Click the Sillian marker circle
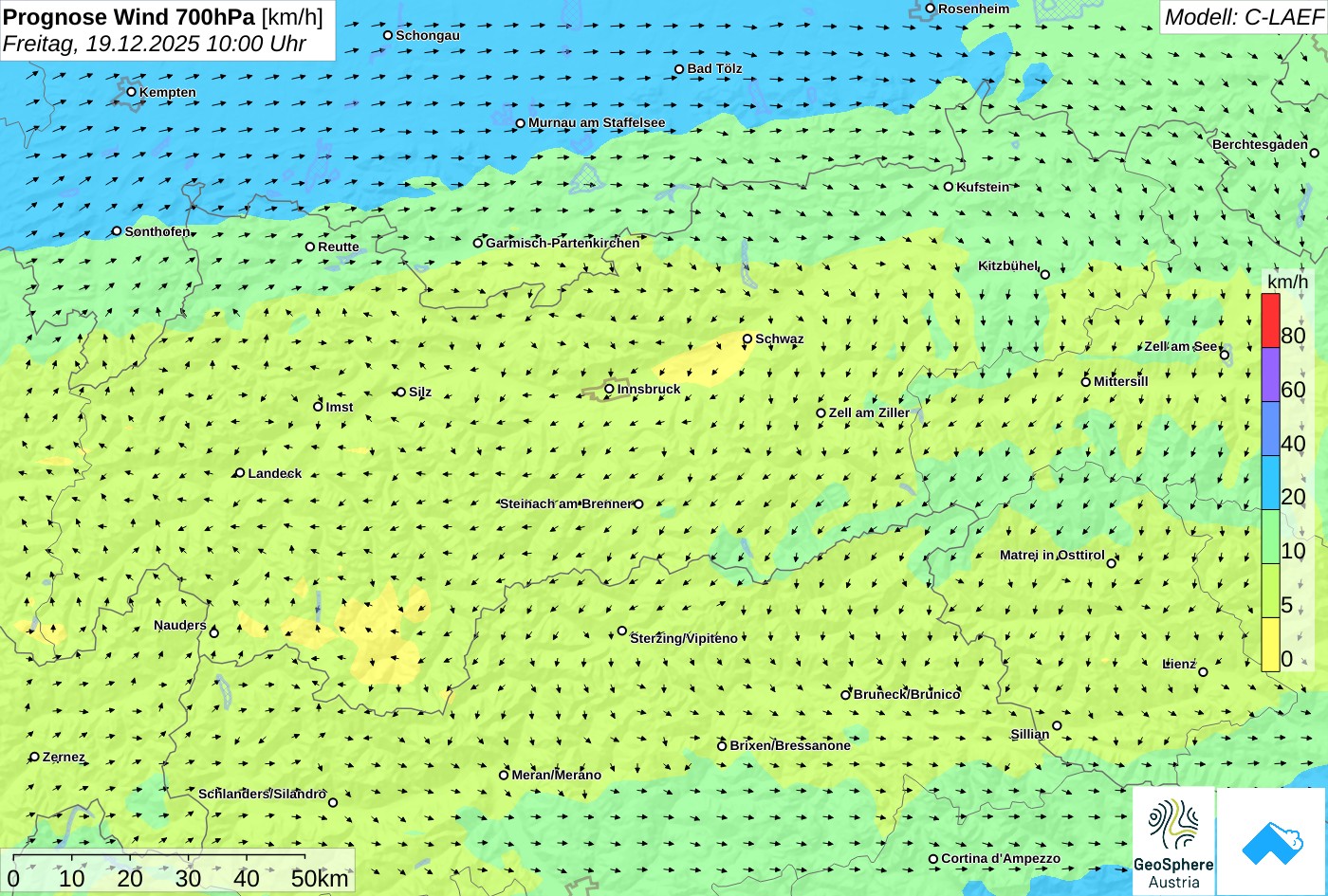The width and height of the screenshot is (1328, 896). [1057, 726]
